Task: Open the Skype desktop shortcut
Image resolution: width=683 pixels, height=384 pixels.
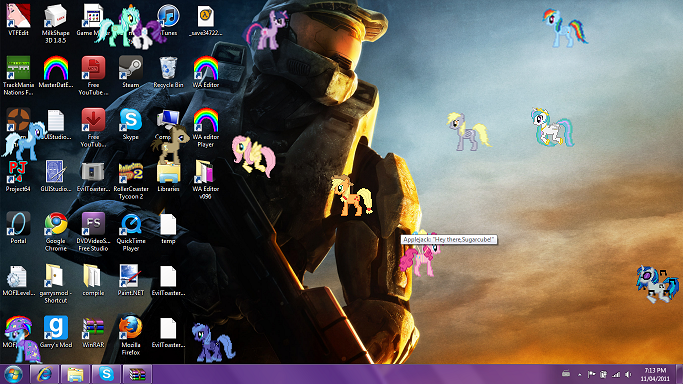Action: point(131,120)
